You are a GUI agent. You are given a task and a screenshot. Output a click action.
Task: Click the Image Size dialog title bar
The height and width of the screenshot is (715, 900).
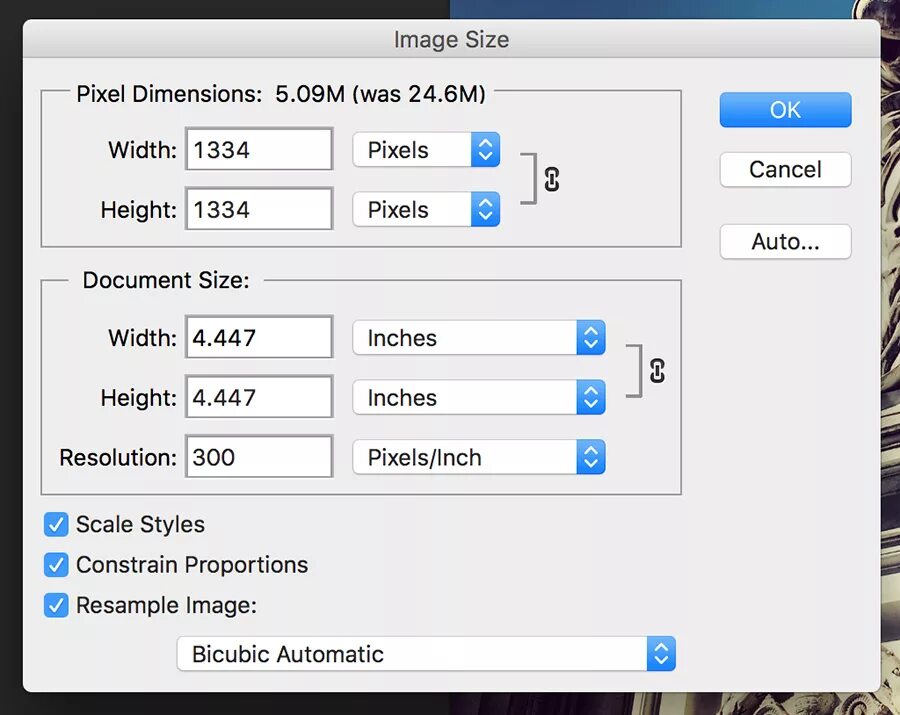(x=451, y=41)
